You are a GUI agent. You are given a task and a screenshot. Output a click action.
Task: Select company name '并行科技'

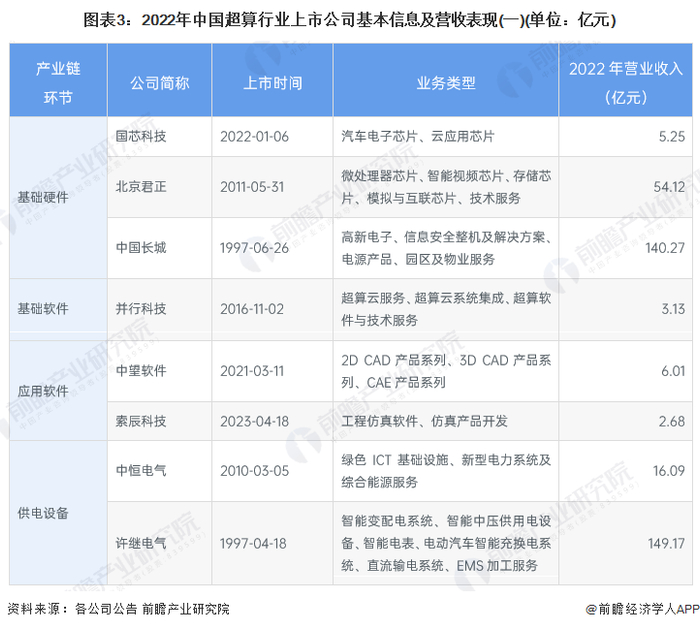pyautogui.click(x=141, y=308)
